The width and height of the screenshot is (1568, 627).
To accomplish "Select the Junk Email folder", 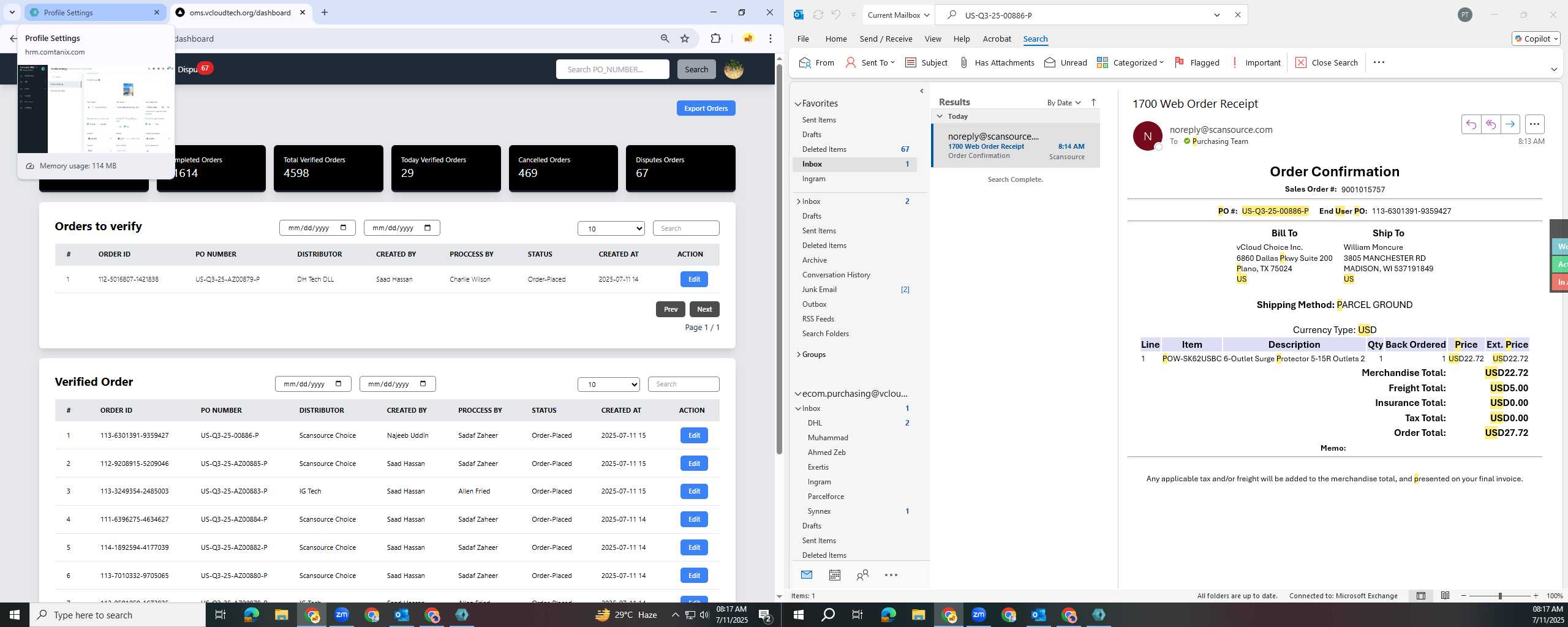I will coord(819,290).
